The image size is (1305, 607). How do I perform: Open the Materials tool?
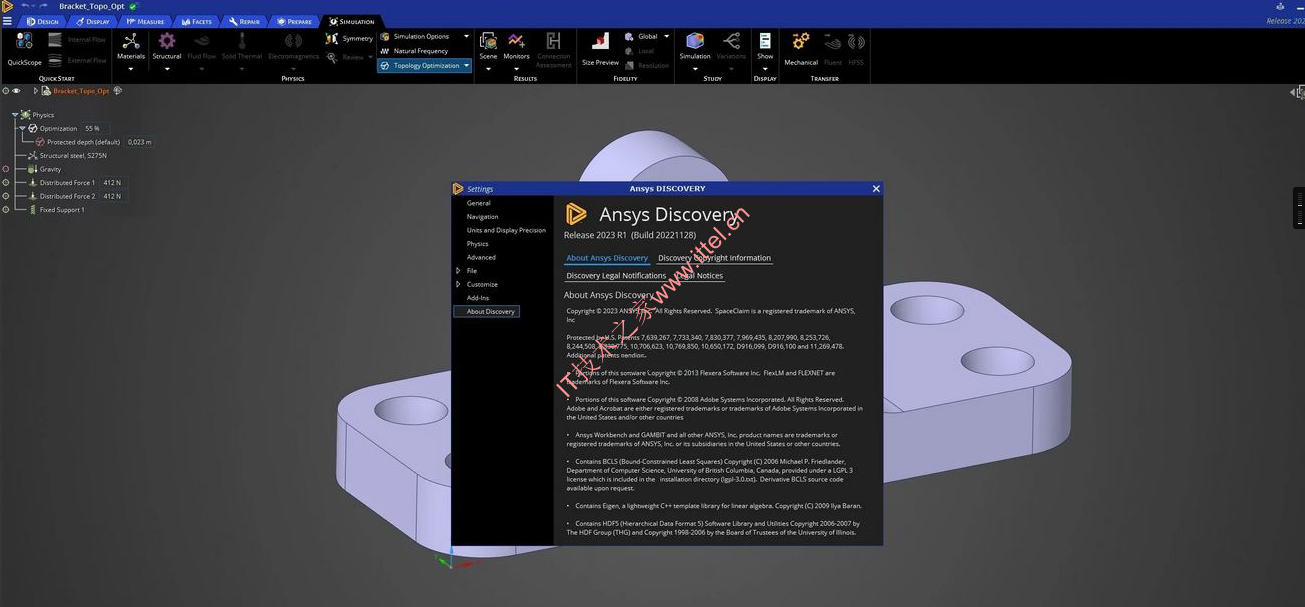point(131,46)
